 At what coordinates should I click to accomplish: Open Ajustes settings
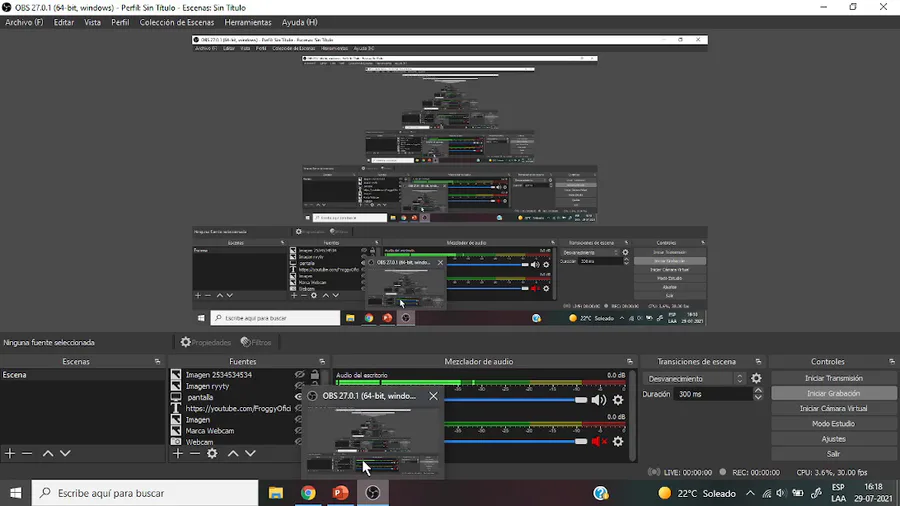[833, 439]
